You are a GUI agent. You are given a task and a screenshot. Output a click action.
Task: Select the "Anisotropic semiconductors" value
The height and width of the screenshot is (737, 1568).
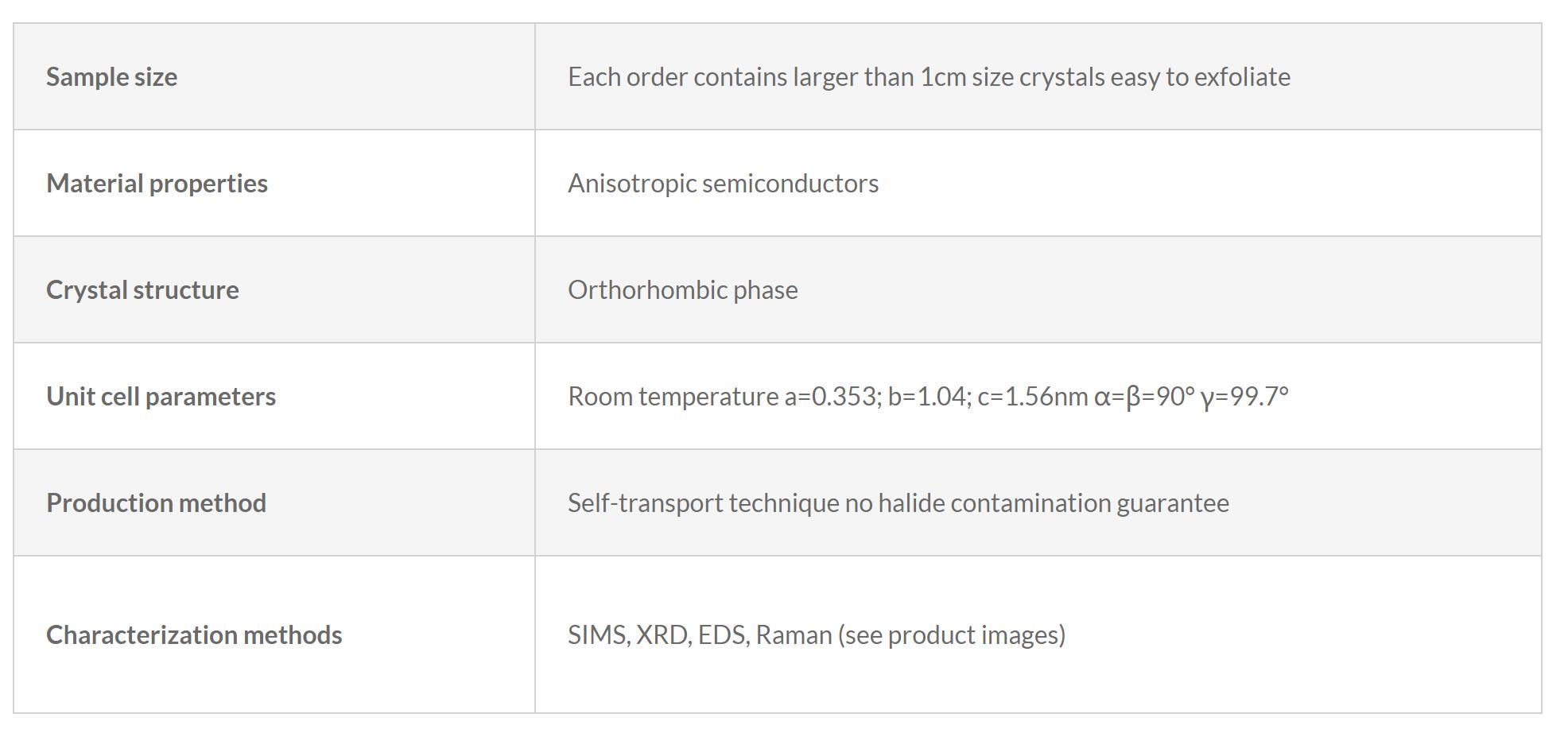tap(723, 184)
